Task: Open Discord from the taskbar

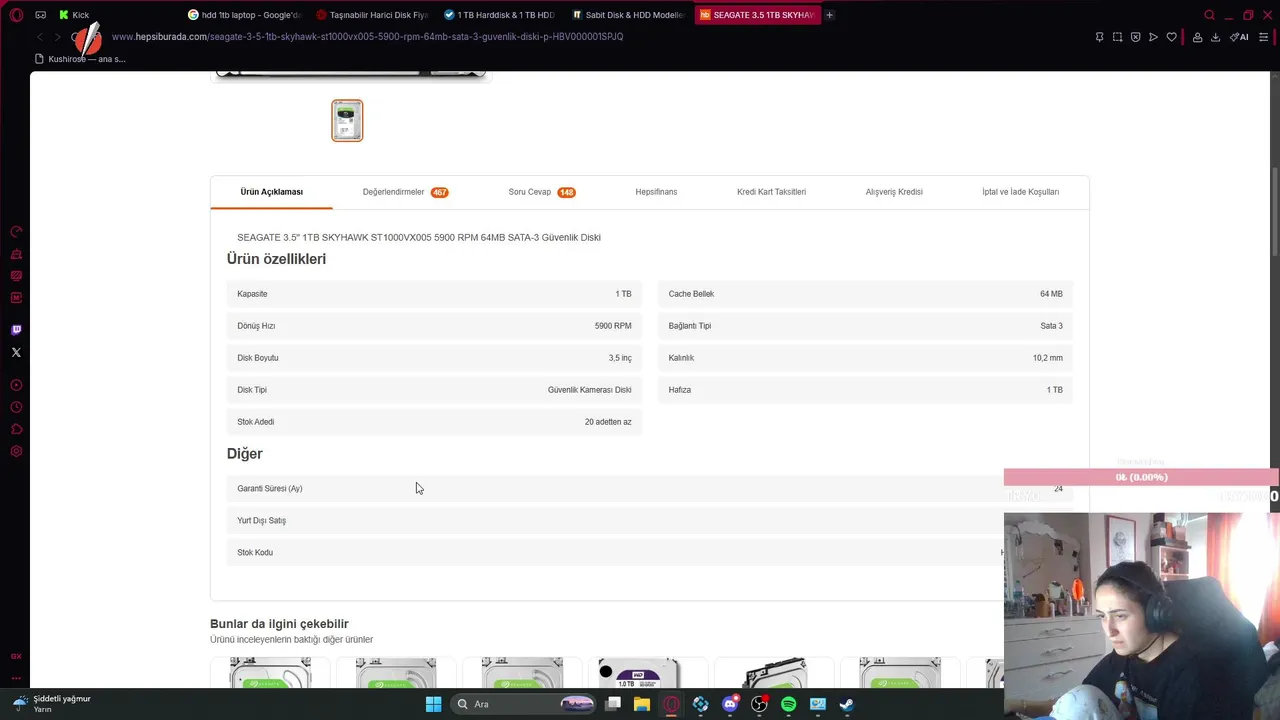Action: click(730, 704)
